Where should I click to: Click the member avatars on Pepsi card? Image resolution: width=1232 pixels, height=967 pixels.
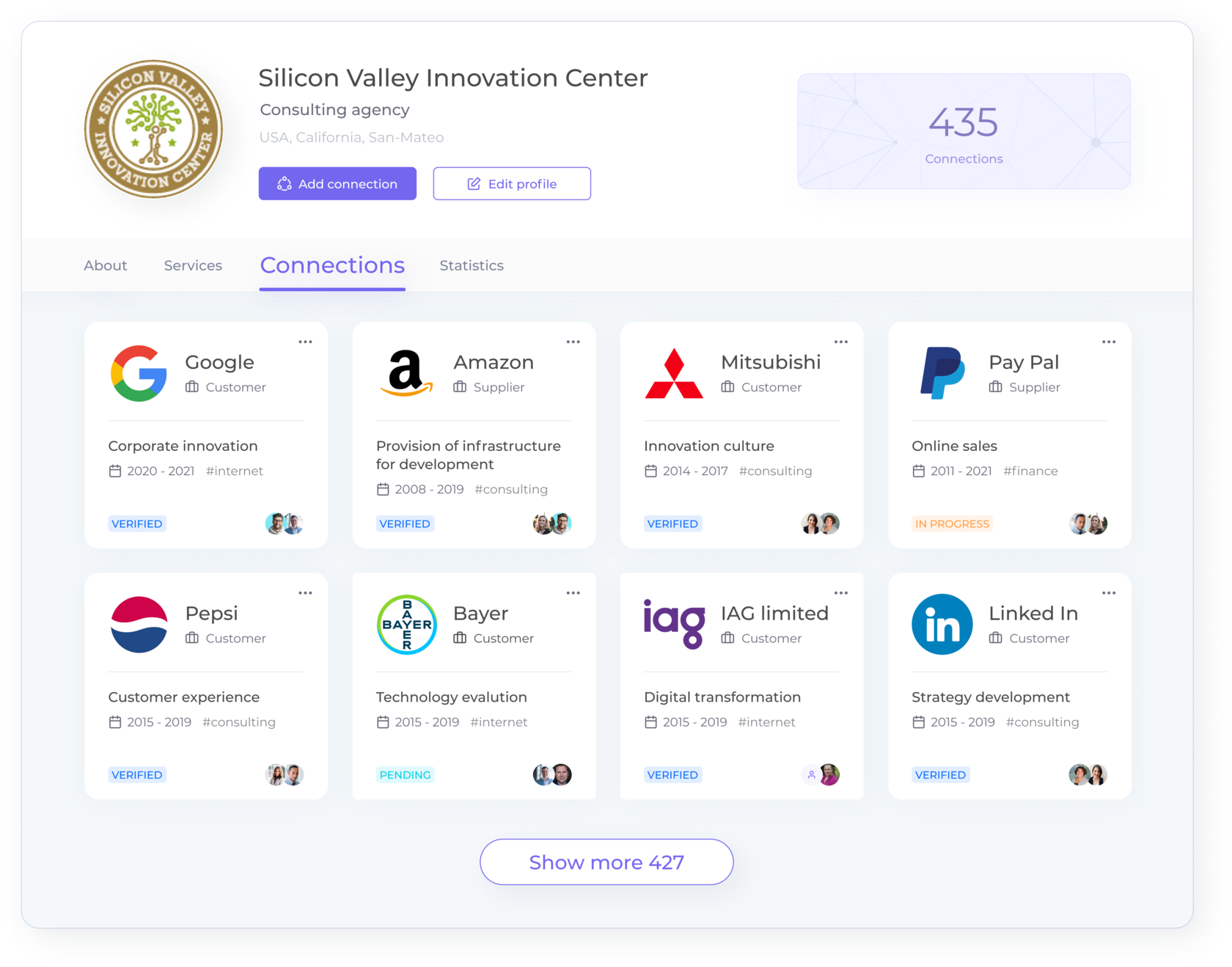coord(285,775)
